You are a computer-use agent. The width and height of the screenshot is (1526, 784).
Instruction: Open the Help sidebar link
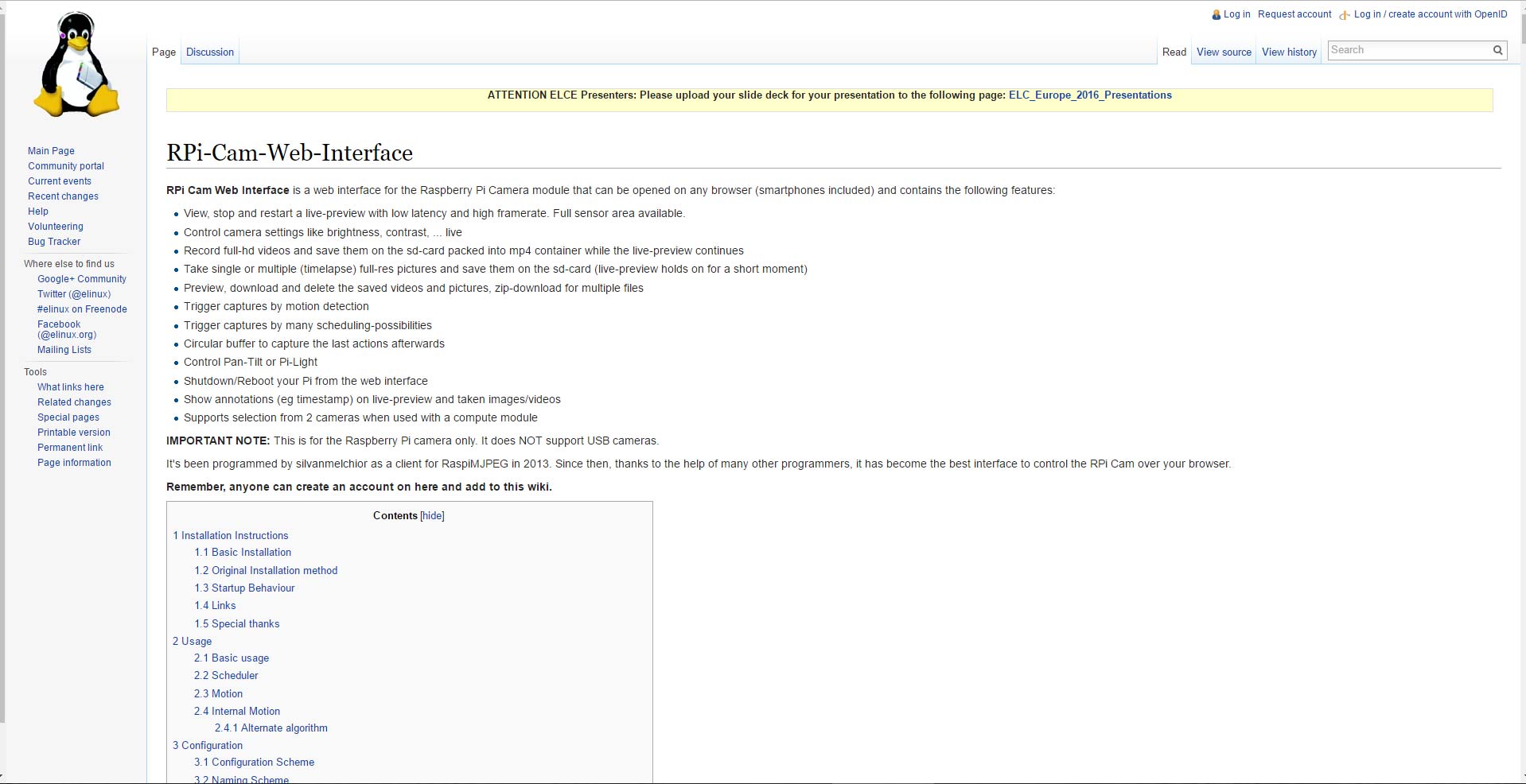coord(38,212)
